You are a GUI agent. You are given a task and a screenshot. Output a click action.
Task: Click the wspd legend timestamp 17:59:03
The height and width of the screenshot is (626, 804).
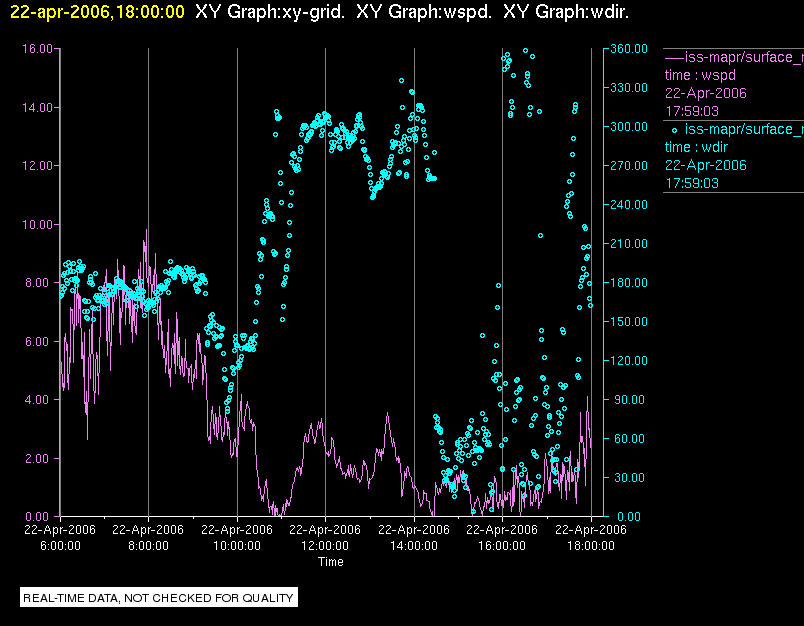coord(692,111)
